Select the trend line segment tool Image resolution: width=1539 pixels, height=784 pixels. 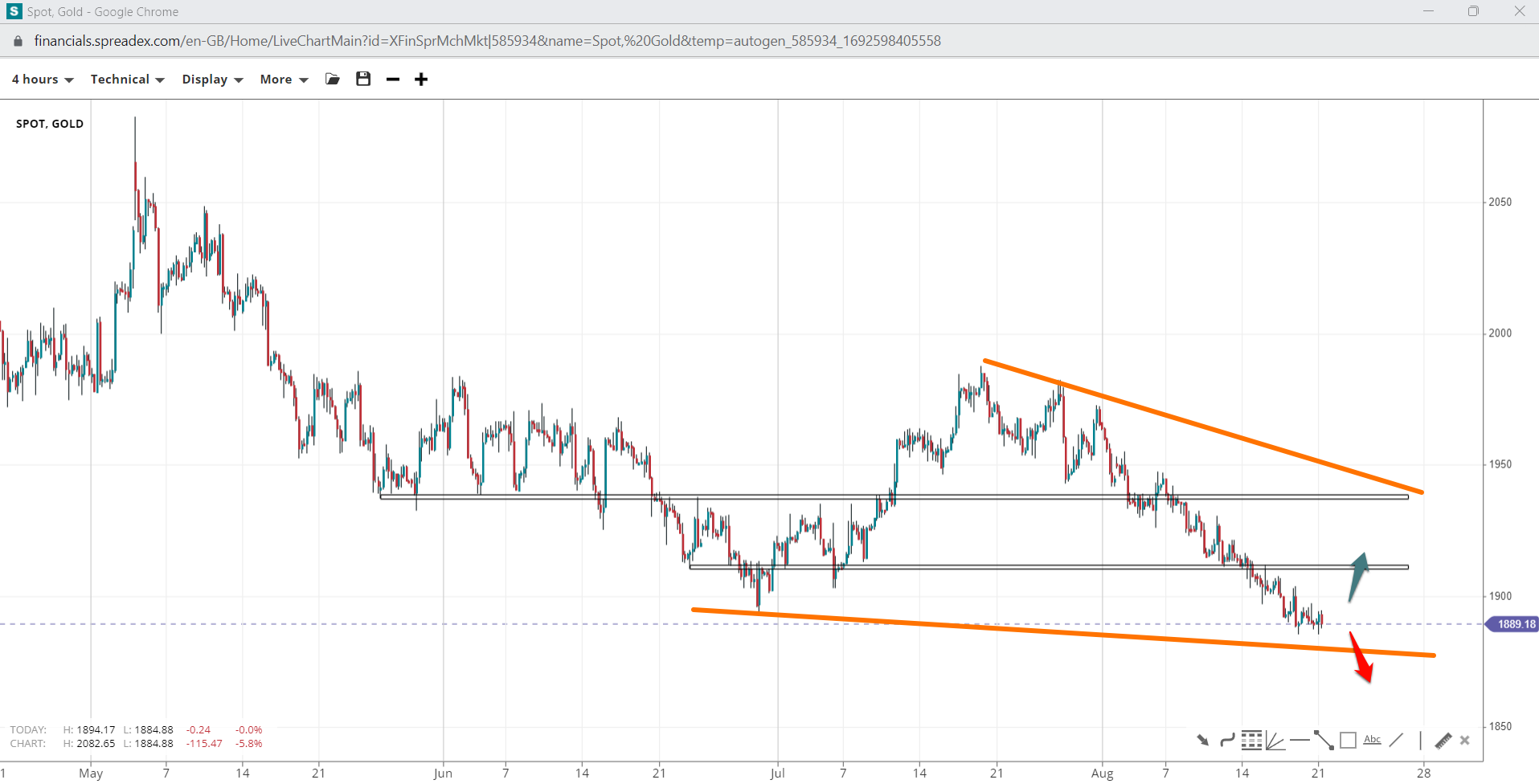(1324, 740)
